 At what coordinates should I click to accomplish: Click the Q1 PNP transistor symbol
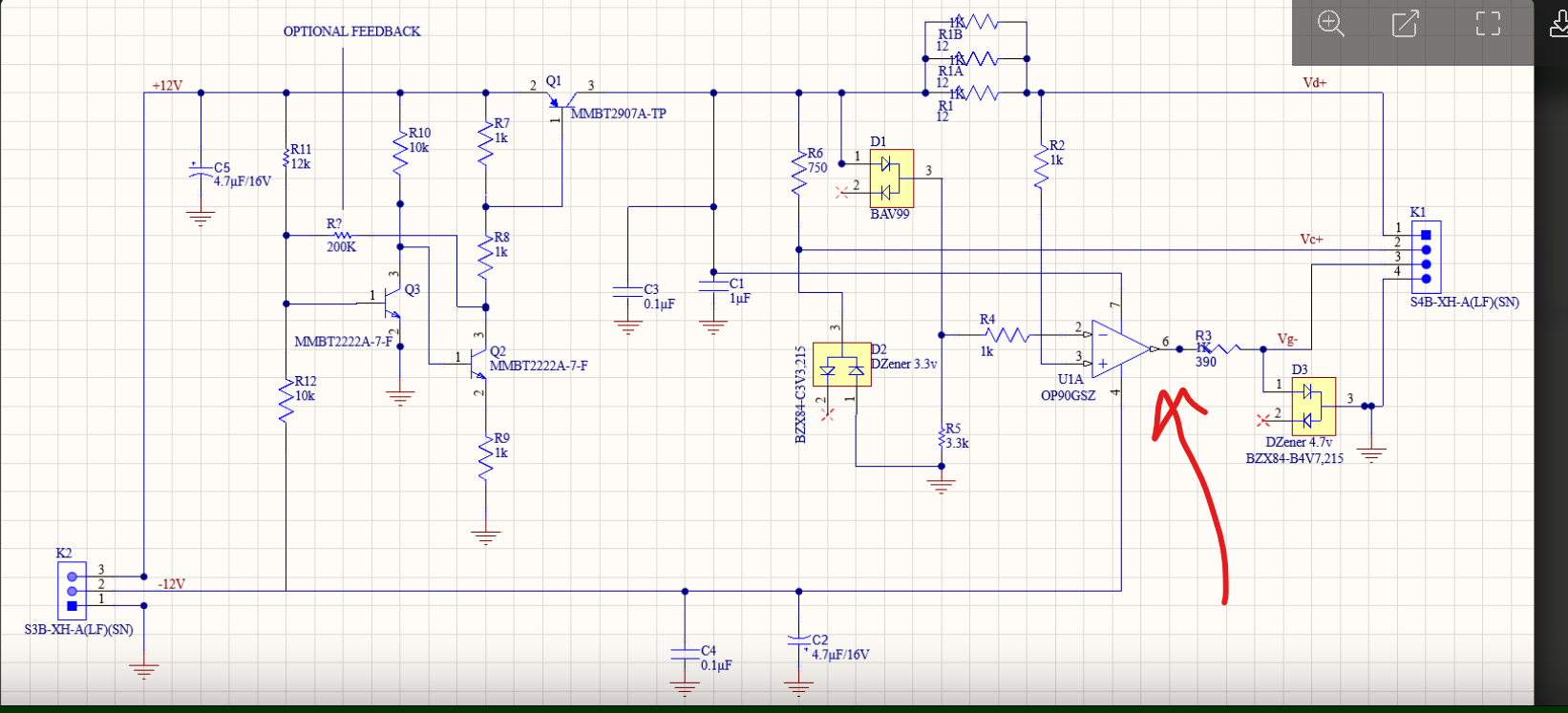562,100
